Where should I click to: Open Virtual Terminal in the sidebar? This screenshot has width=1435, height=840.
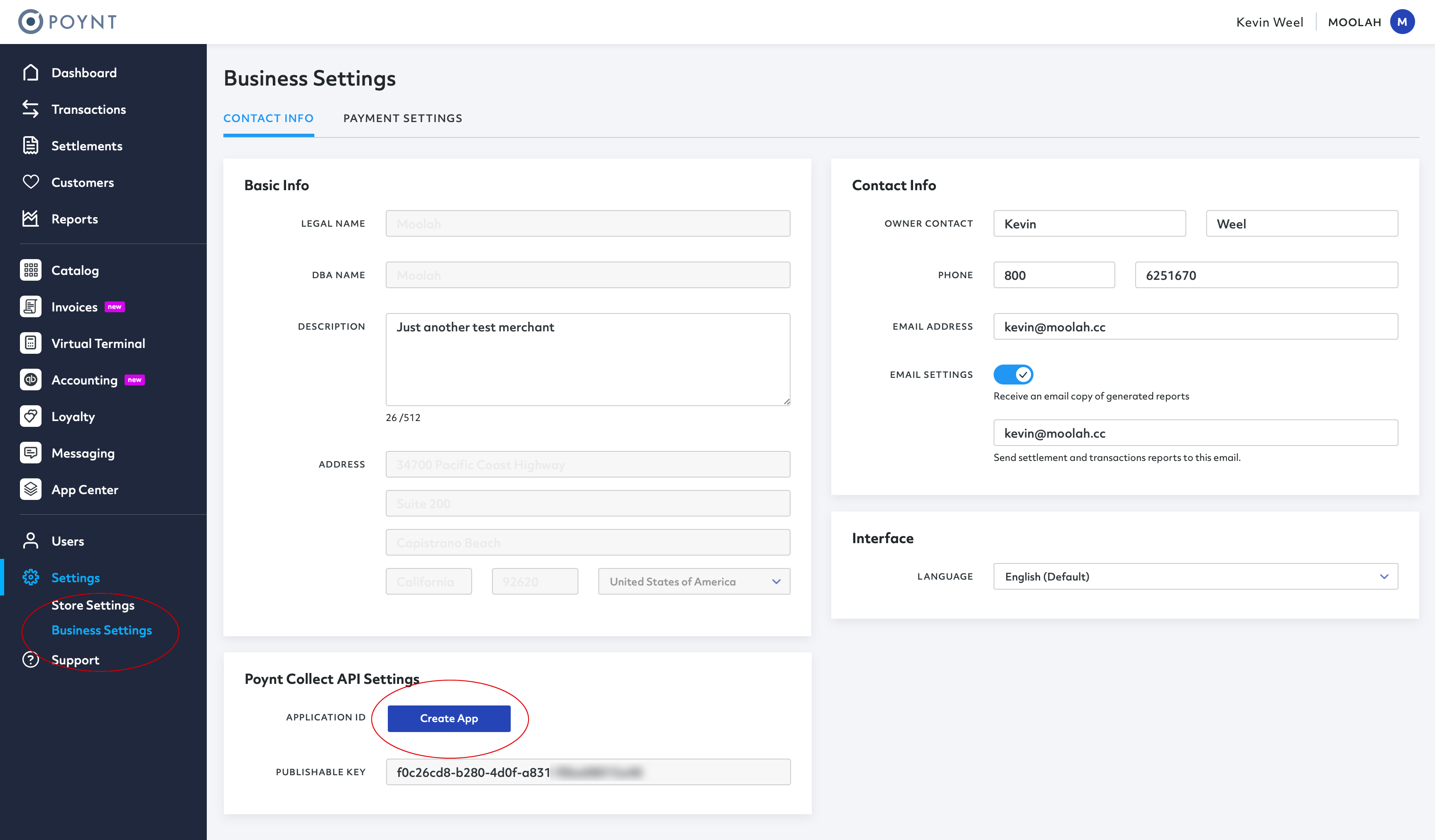pos(98,343)
